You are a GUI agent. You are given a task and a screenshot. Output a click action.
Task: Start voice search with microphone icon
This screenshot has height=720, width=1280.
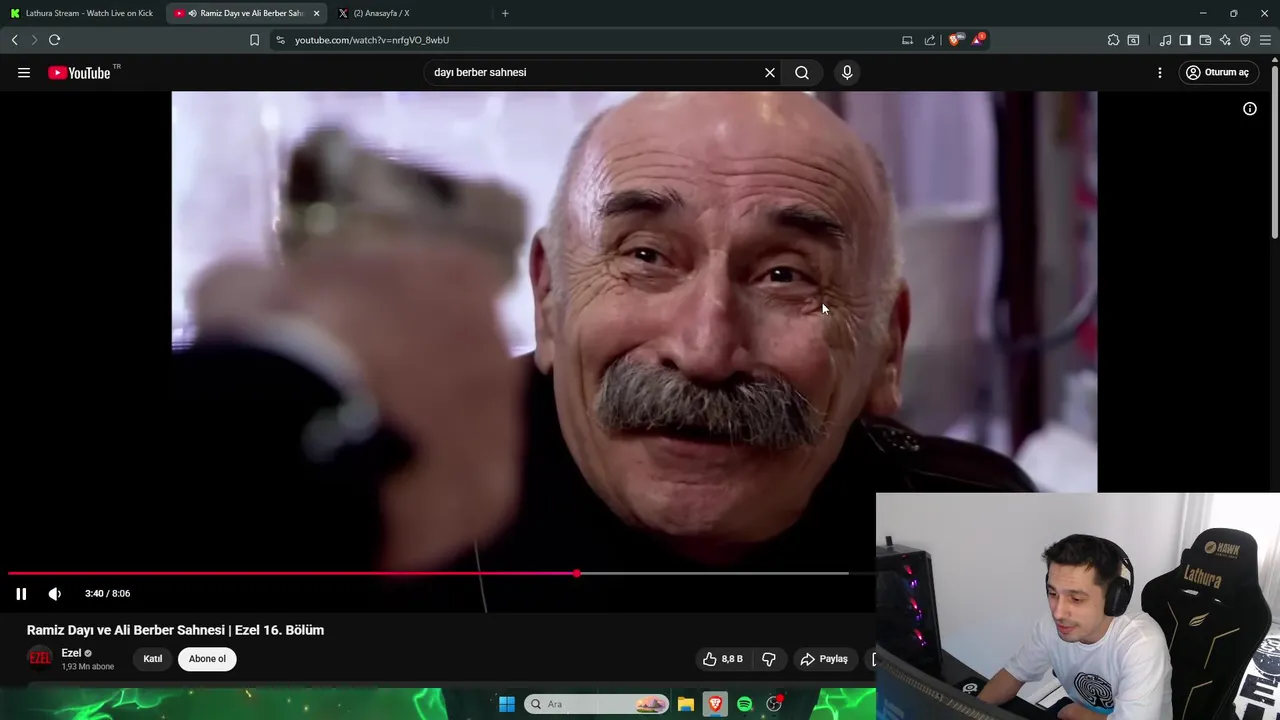click(x=847, y=72)
